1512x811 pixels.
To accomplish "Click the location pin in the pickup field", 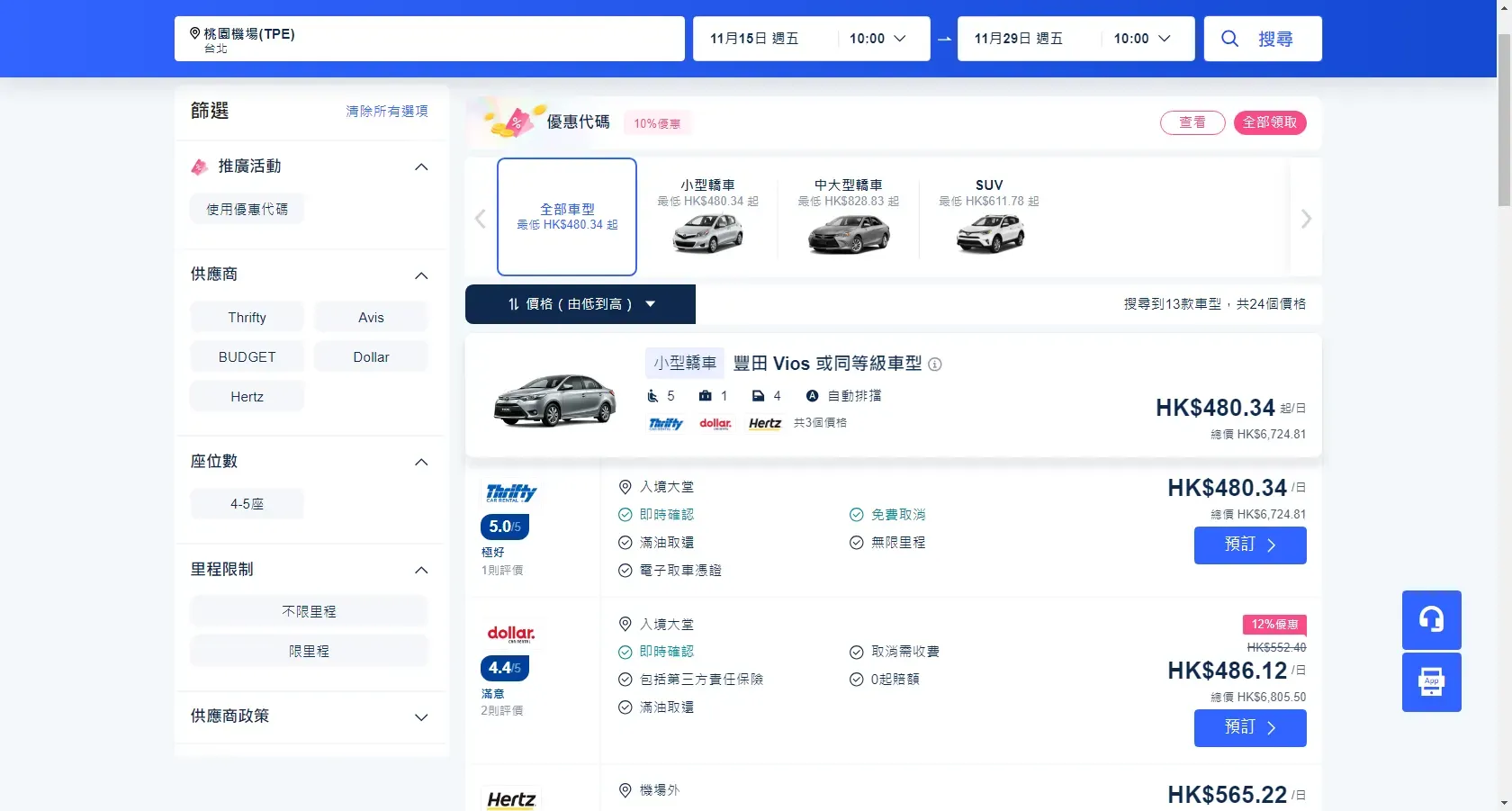I will click(194, 33).
